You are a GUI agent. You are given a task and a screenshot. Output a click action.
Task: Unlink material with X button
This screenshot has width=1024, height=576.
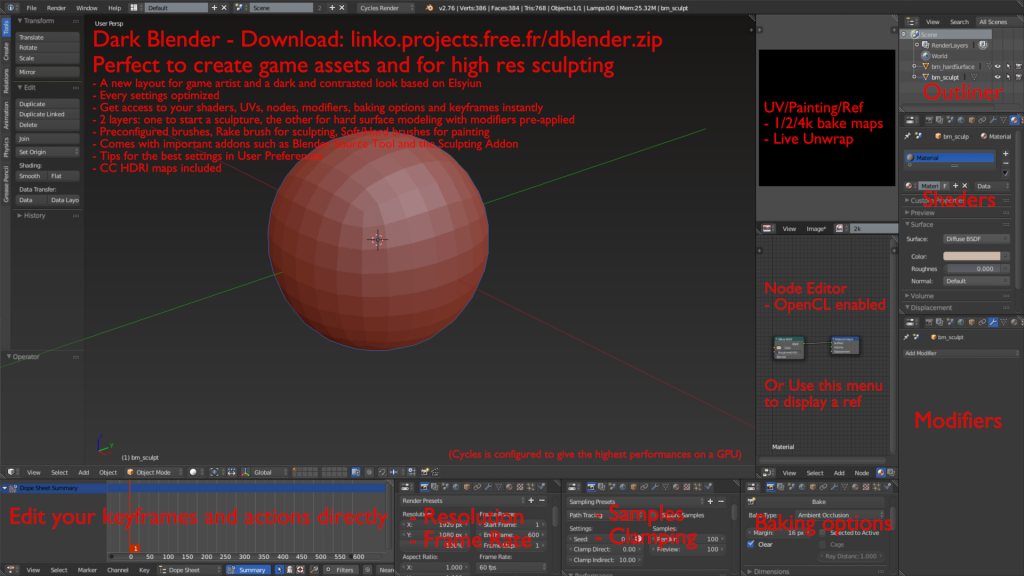(x=965, y=186)
